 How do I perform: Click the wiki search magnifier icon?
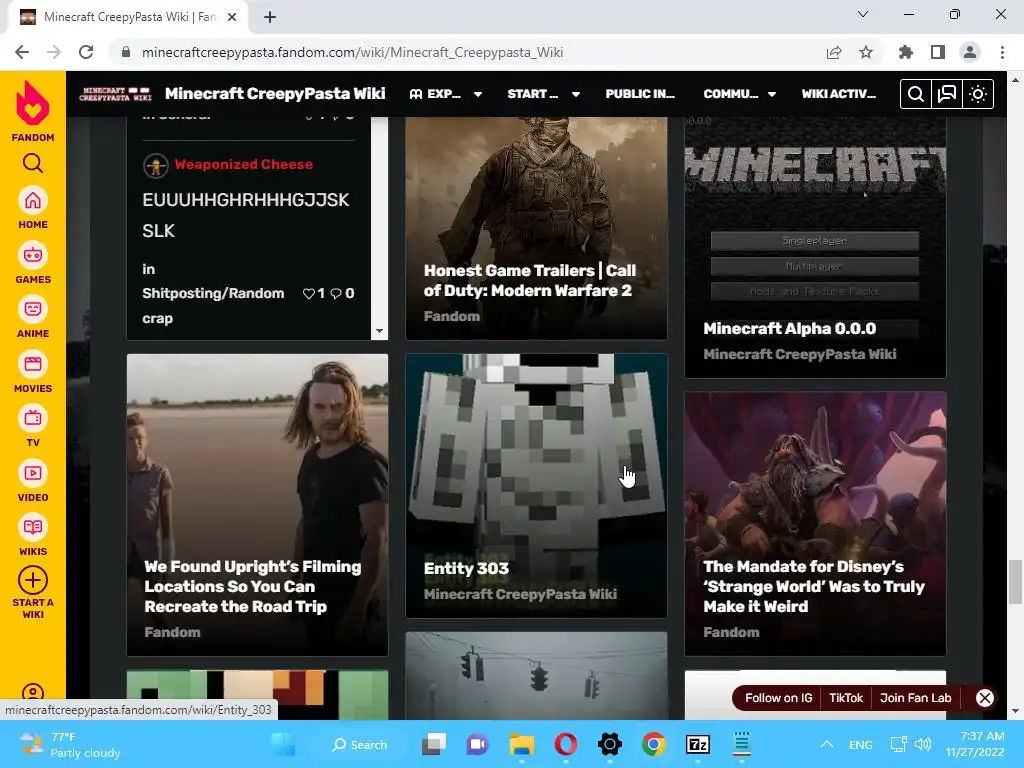916,94
